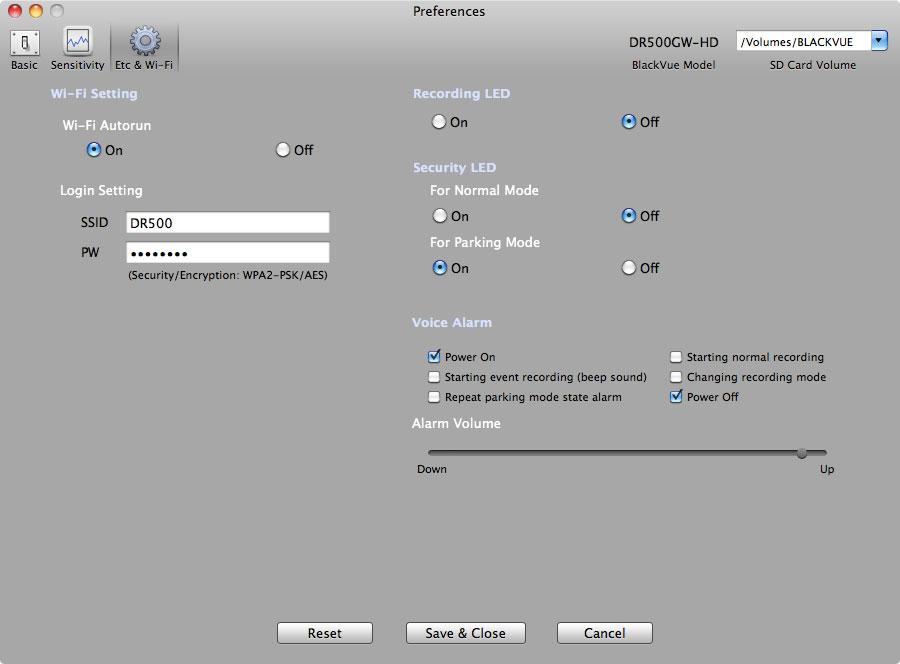The height and width of the screenshot is (664, 900).
Task: Choose Off for Parking Mode security LED
Action: point(629,268)
